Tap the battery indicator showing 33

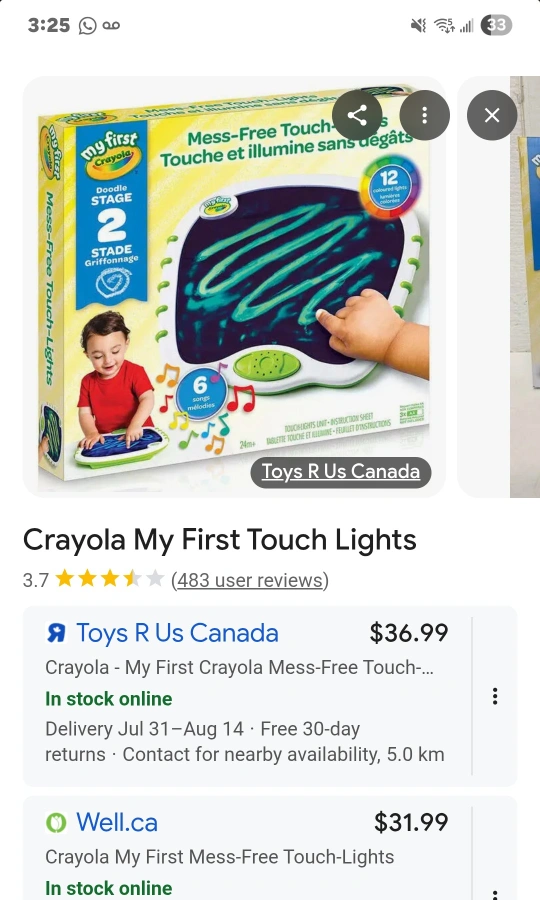click(x=496, y=25)
